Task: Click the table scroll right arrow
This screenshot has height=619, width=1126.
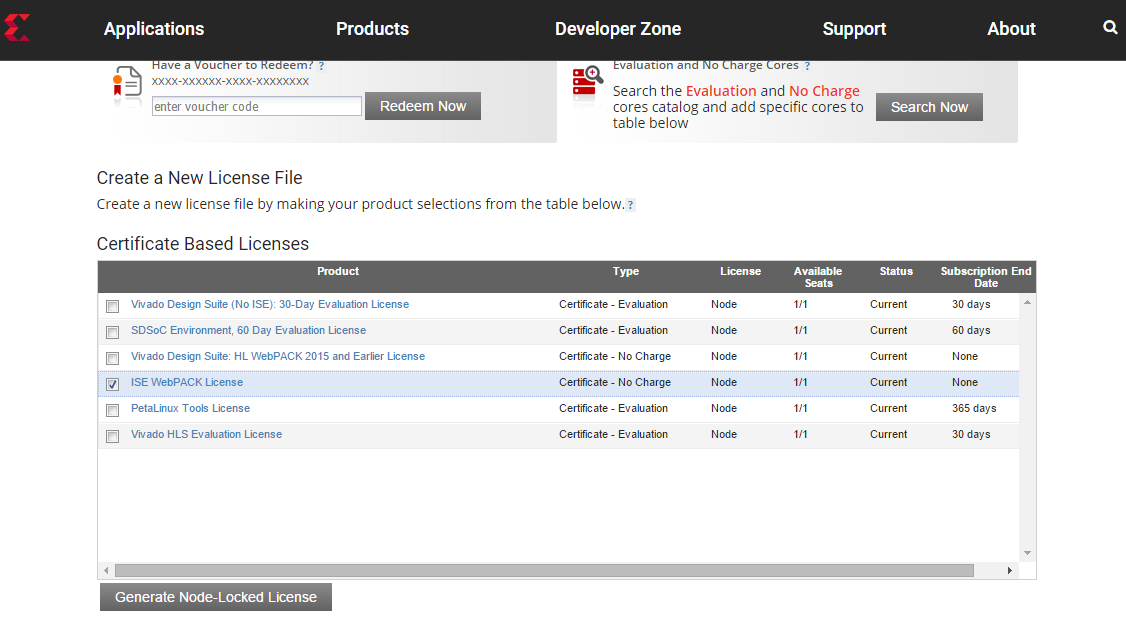Action: (x=1010, y=570)
